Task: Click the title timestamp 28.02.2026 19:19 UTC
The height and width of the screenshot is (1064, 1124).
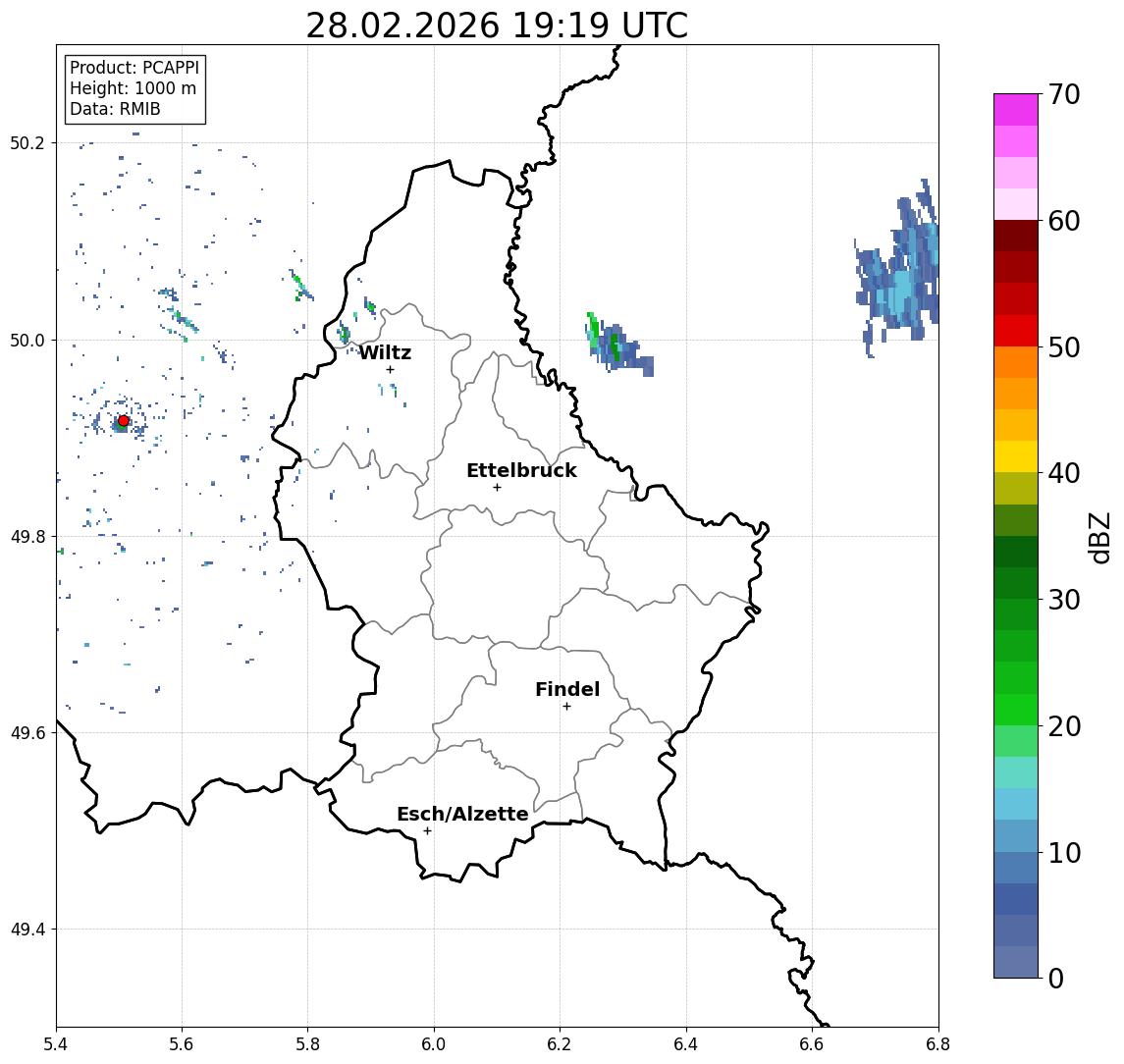Action: coord(497,26)
